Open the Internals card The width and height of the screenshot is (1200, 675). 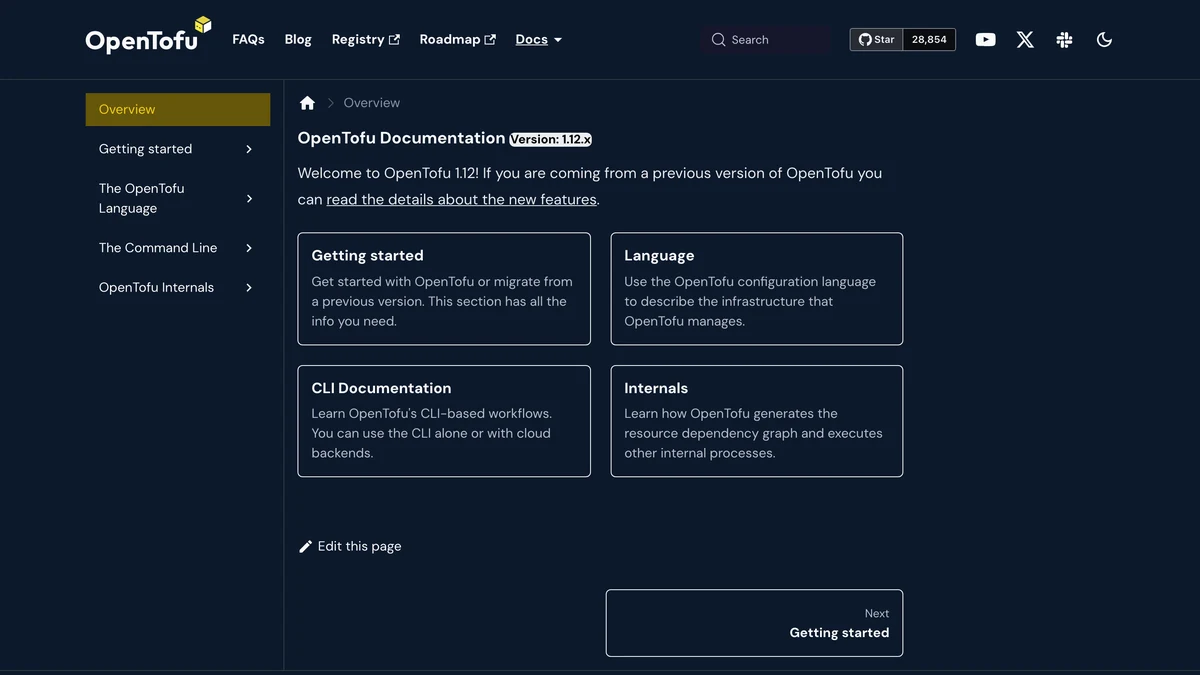[x=757, y=421]
